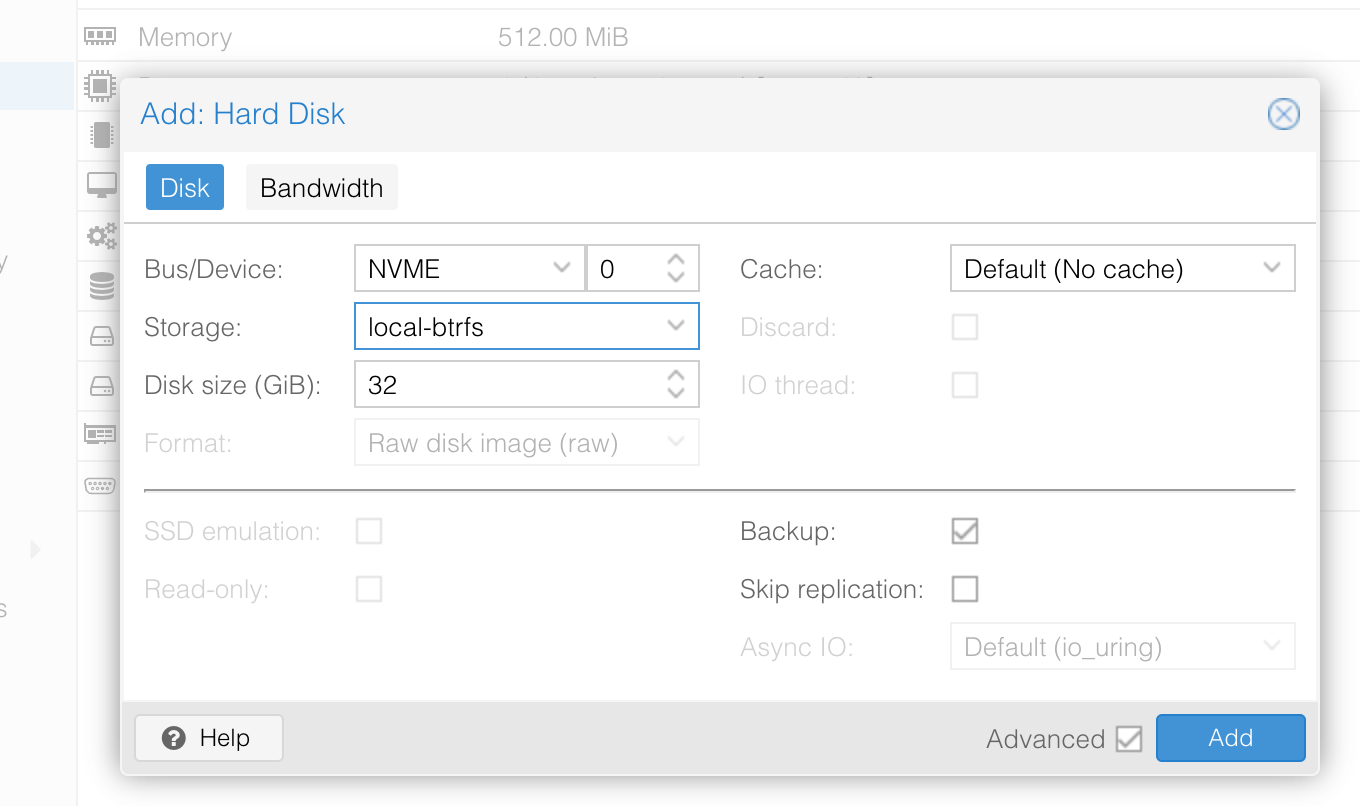Click the Display monitor icon

(101, 184)
